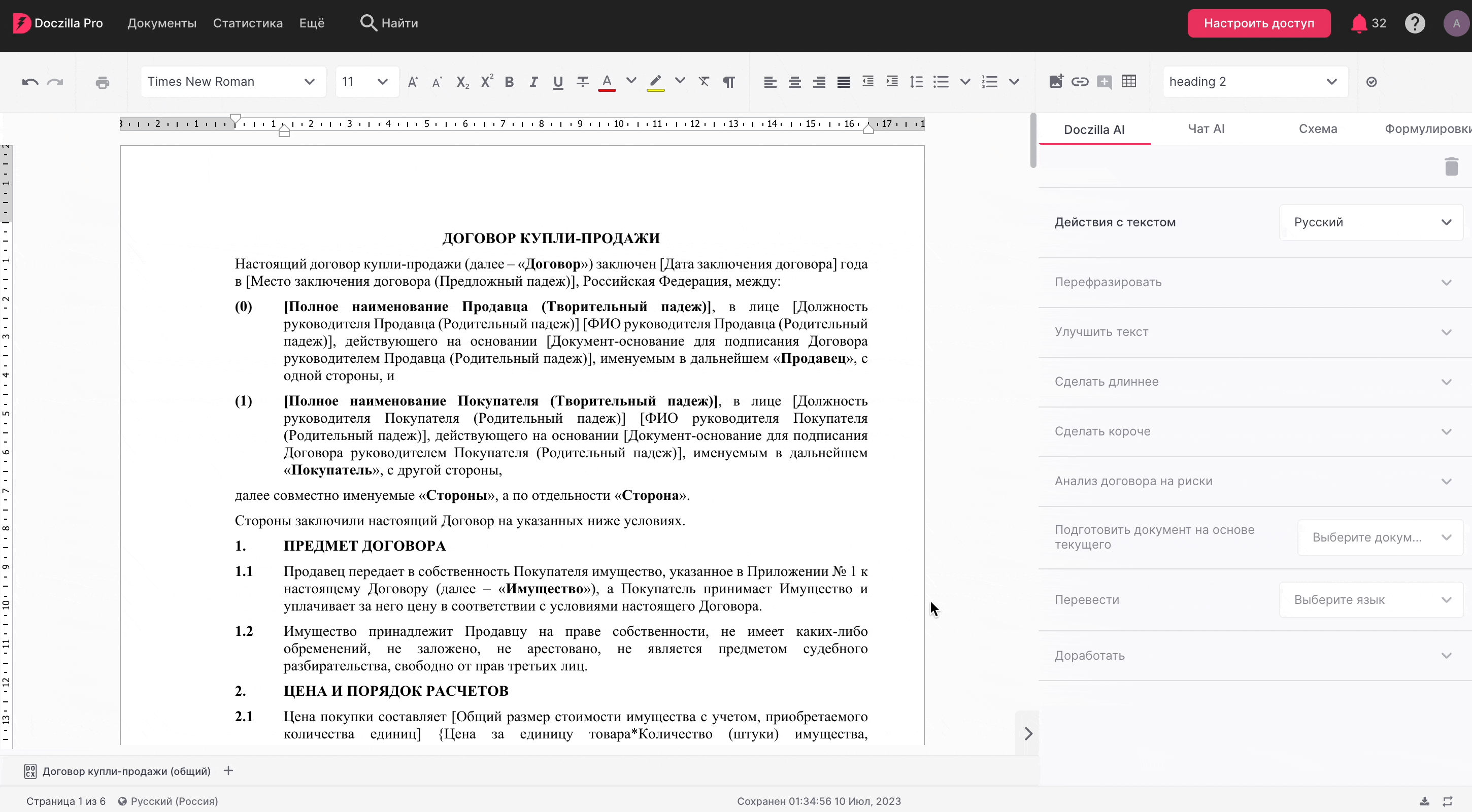Image resolution: width=1472 pixels, height=812 pixels.
Task: Switch to the Чат AI tab
Action: click(x=1207, y=129)
